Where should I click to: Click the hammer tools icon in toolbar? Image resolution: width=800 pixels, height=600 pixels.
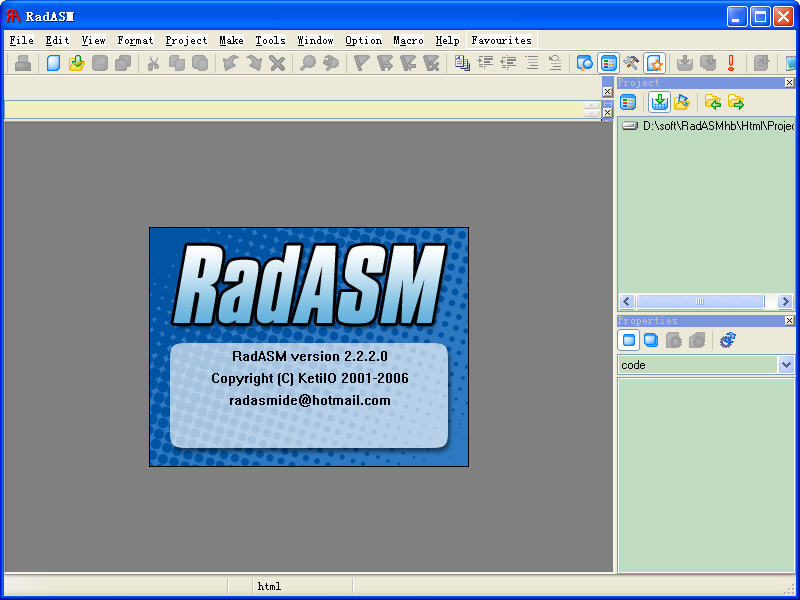(631, 63)
